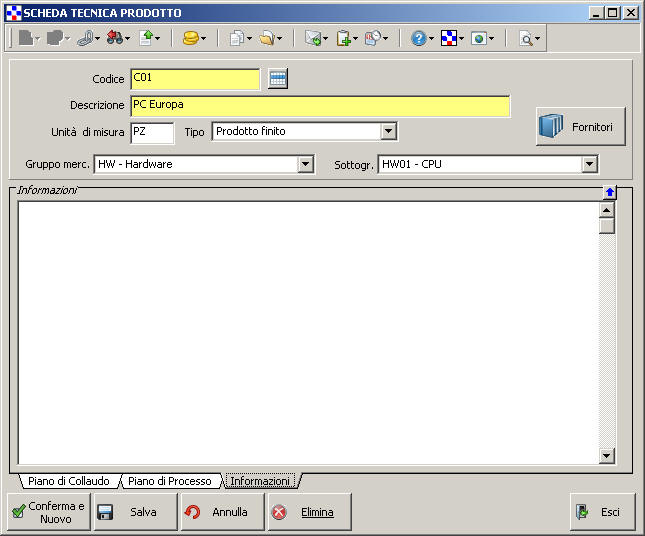Click the paperclip attachment icon in the toolbar
Screen dimensions: 645x536
click(85, 38)
